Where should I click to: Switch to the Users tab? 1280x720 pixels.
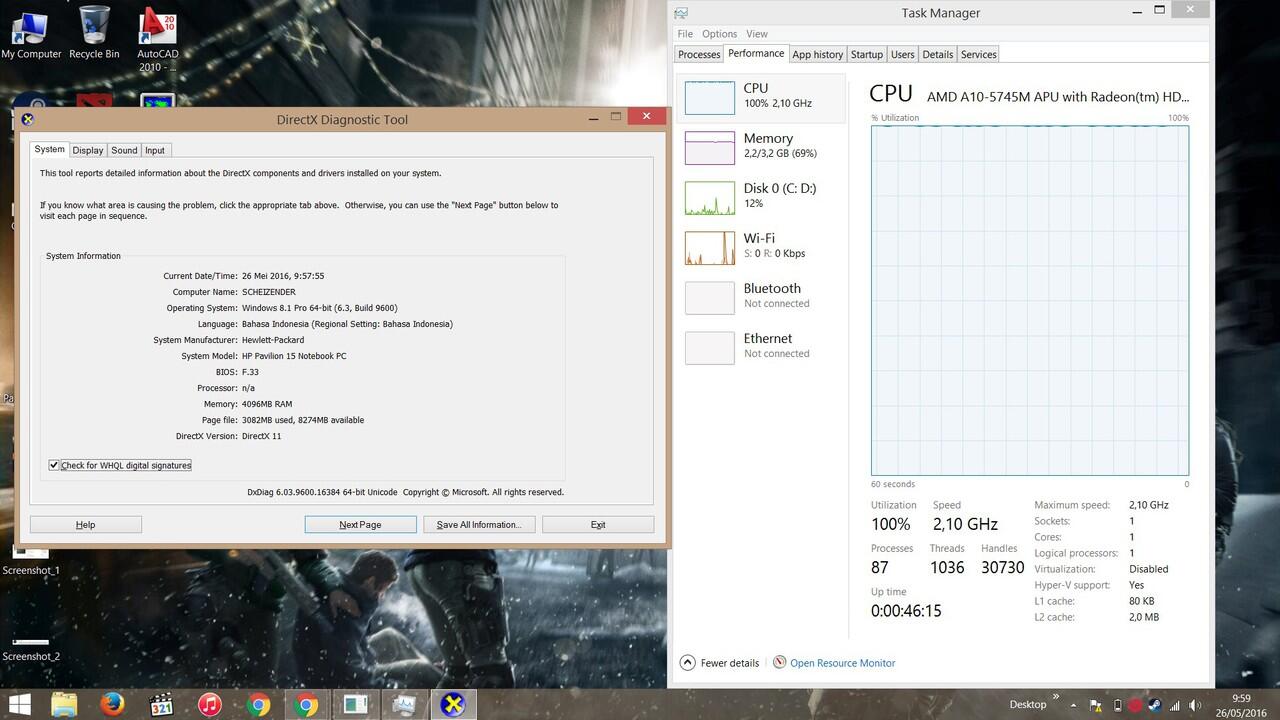click(x=902, y=54)
